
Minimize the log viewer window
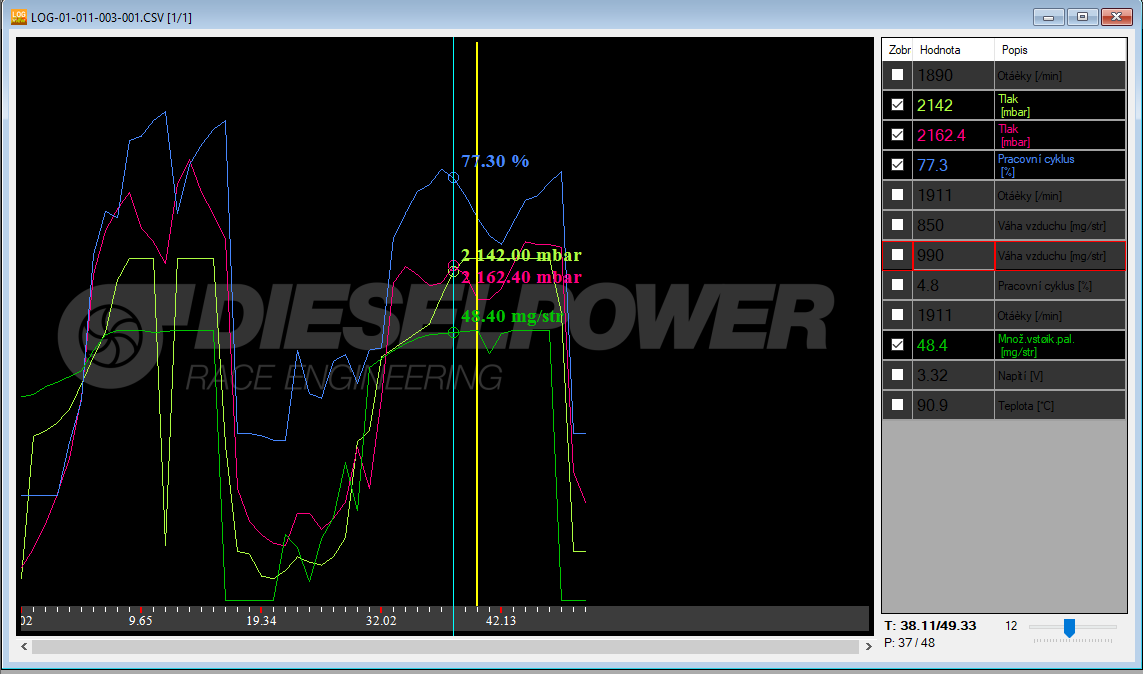(1048, 16)
